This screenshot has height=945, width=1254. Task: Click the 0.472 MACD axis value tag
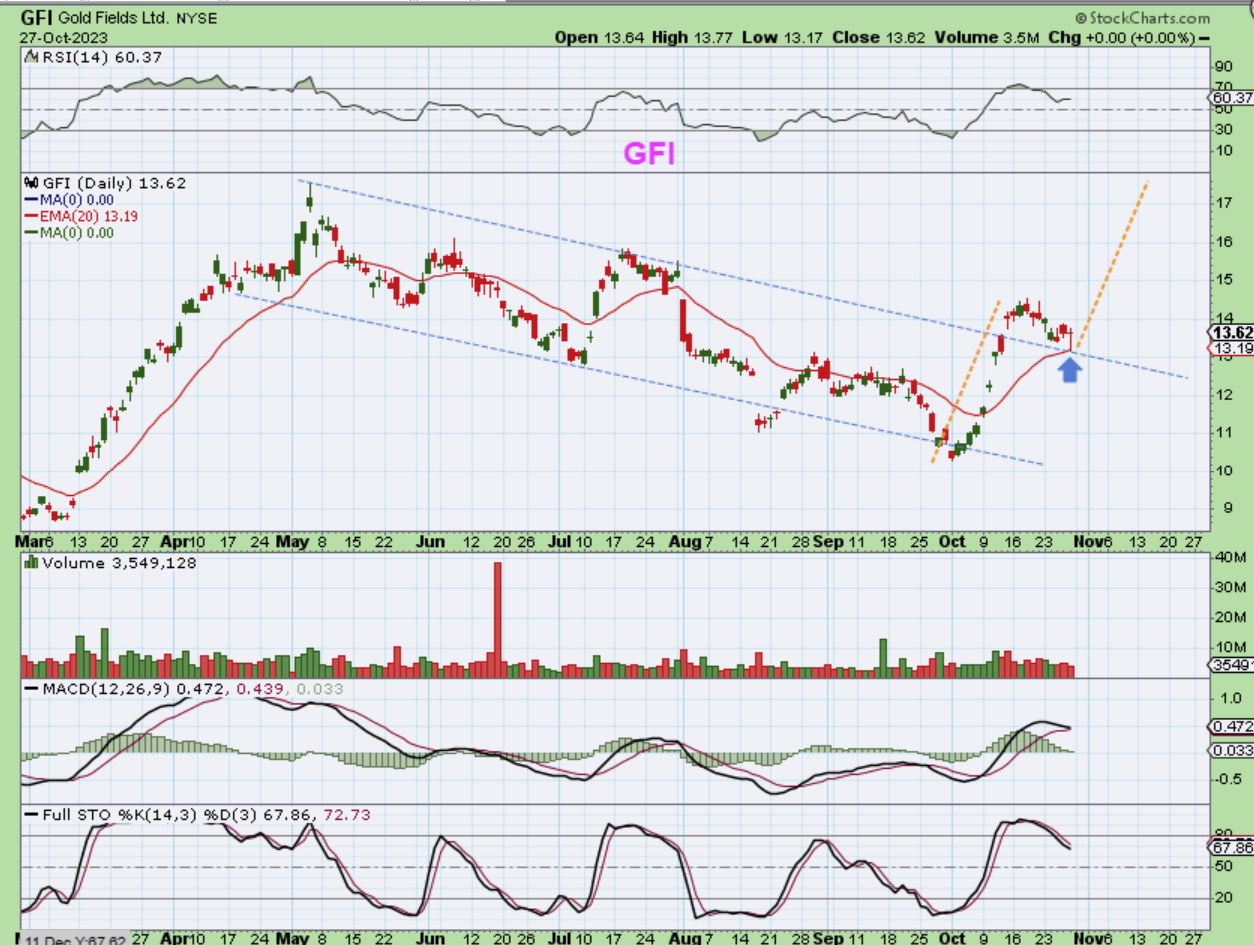pos(1231,727)
